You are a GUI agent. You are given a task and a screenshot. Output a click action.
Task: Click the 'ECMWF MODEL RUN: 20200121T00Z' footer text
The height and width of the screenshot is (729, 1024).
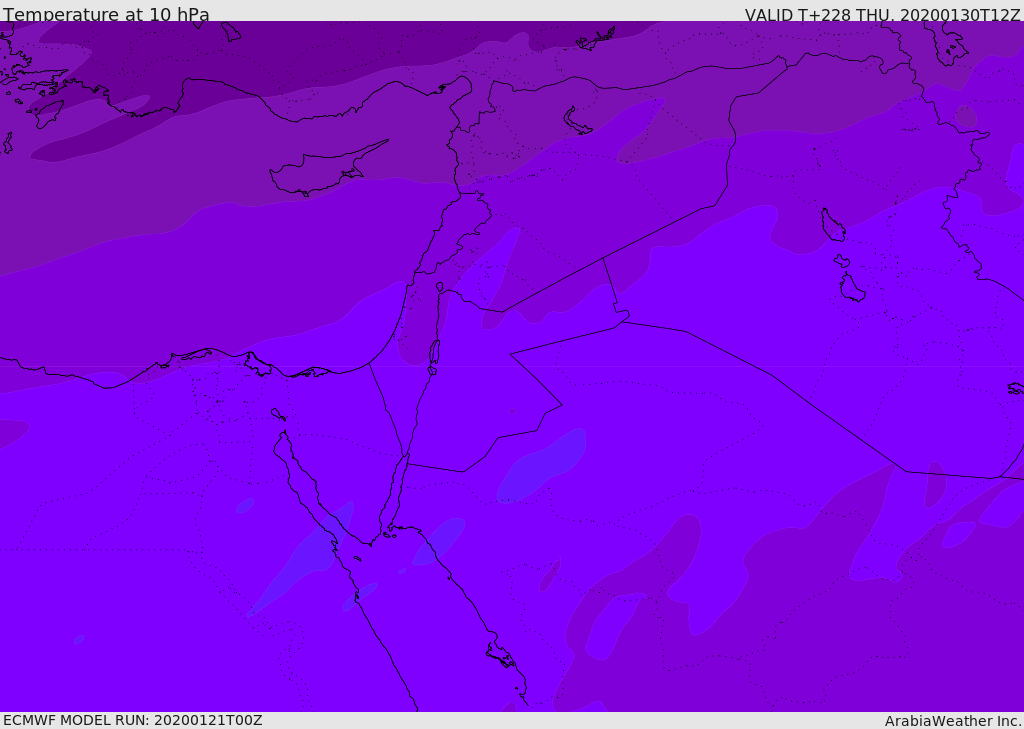pyautogui.click(x=133, y=720)
